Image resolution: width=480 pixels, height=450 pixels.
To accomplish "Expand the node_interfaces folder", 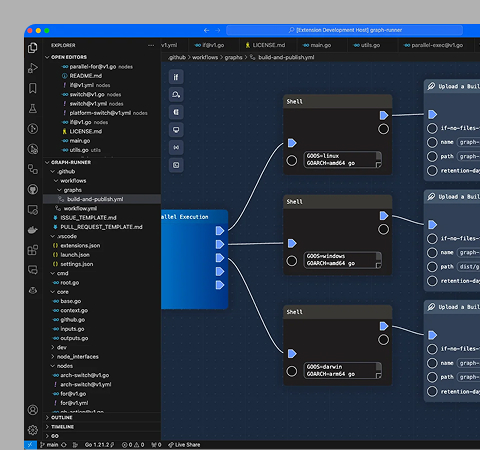I will click(x=78, y=357).
